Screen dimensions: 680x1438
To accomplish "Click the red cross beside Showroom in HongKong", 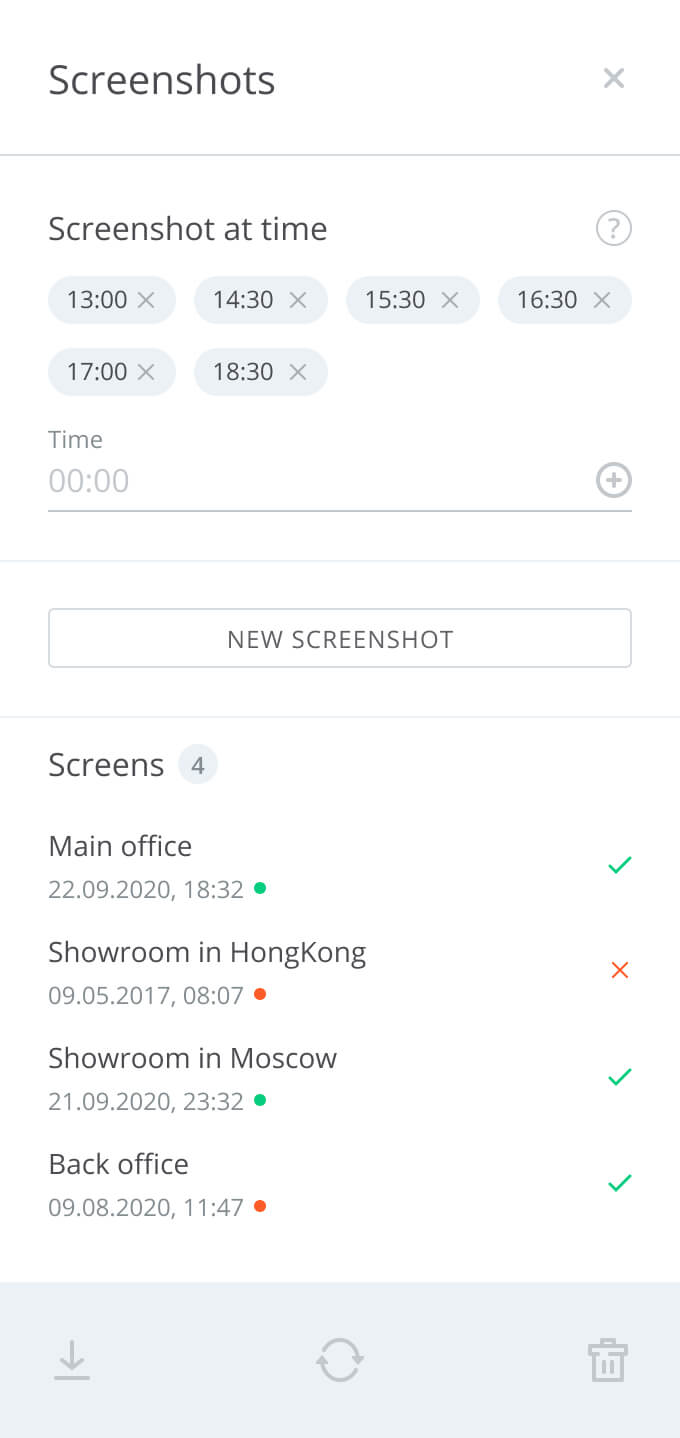I will [x=619, y=970].
